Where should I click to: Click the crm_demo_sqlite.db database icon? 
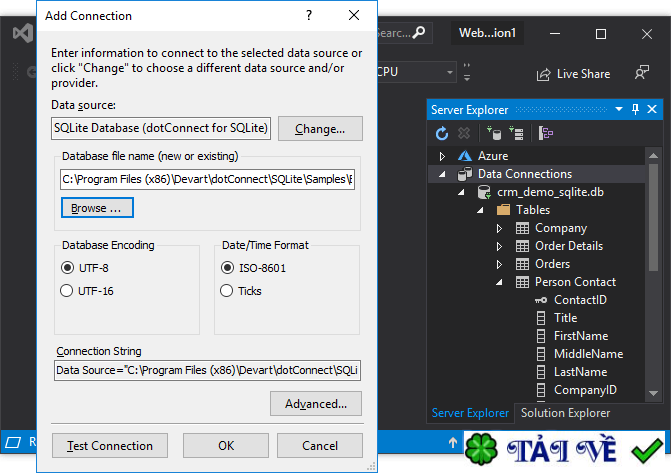click(x=484, y=192)
